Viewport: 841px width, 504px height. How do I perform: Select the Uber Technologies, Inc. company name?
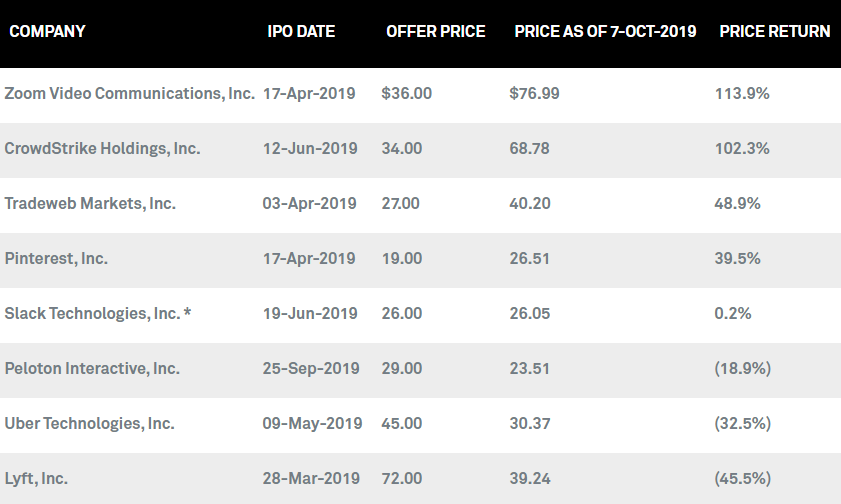pyautogui.click(x=90, y=424)
